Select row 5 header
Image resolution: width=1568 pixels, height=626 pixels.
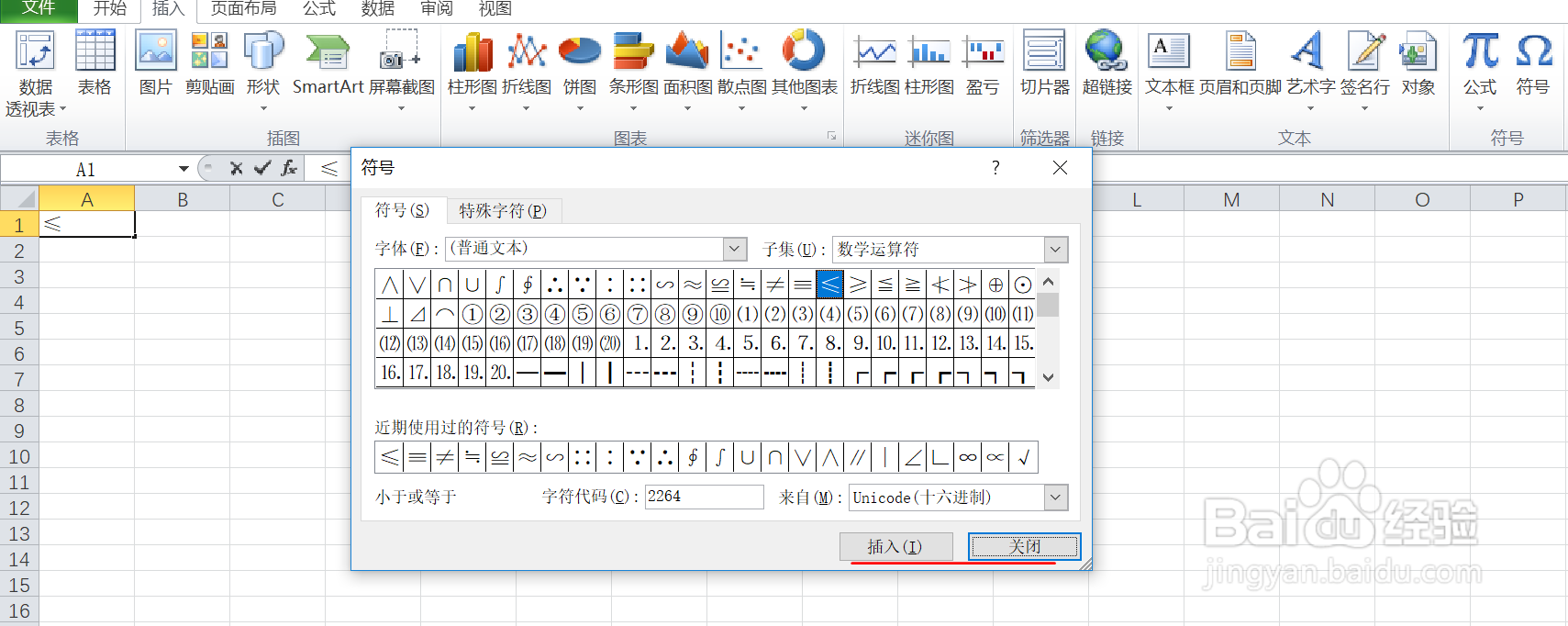pyautogui.click(x=19, y=328)
